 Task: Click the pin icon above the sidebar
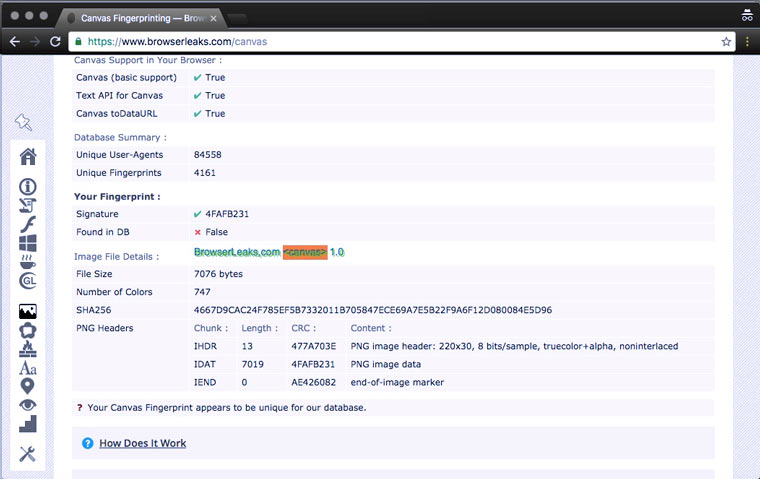24,122
